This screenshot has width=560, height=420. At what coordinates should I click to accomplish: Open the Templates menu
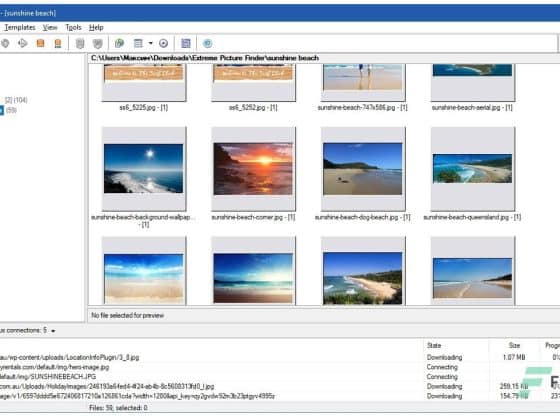coord(20,28)
